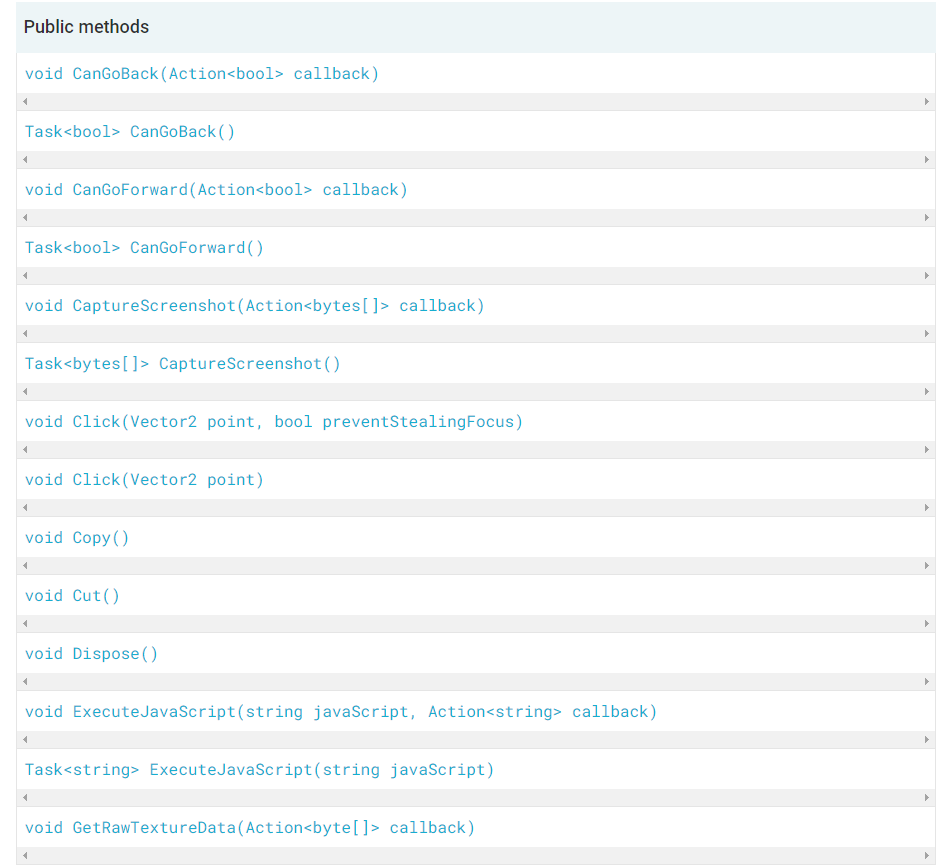The image size is (950, 865).
Task: Click right scroll arrow under CanGoBack(Action<bool> callback)
Action: 926,102
